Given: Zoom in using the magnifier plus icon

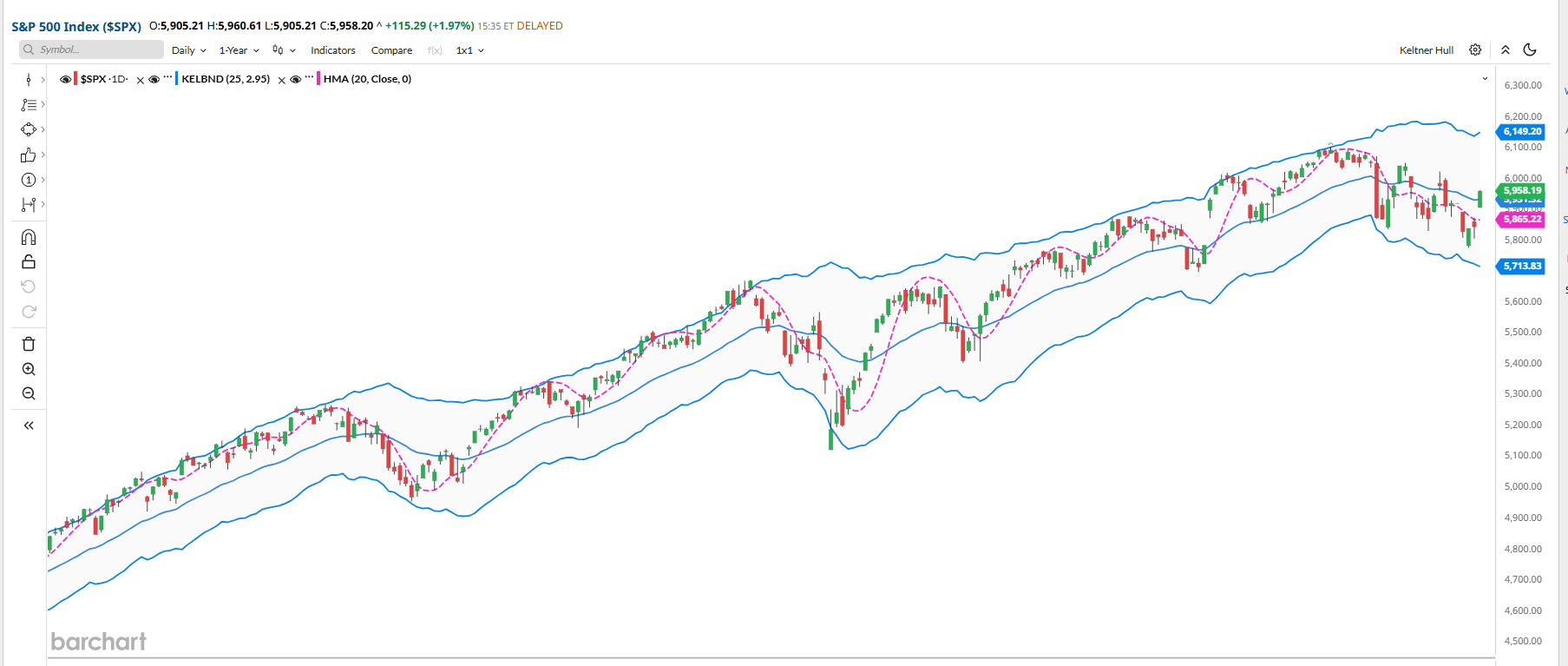Looking at the screenshot, I should (x=29, y=369).
